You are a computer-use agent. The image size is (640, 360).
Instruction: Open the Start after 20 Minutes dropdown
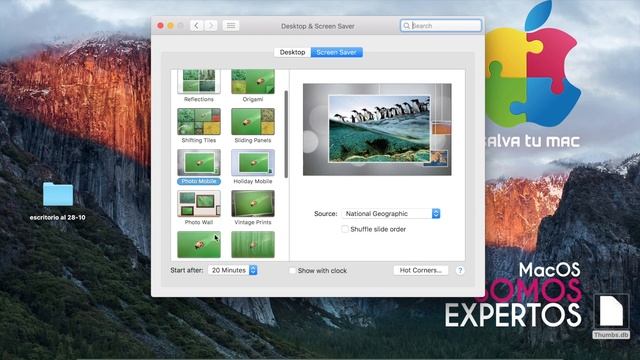click(x=233, y=270)
